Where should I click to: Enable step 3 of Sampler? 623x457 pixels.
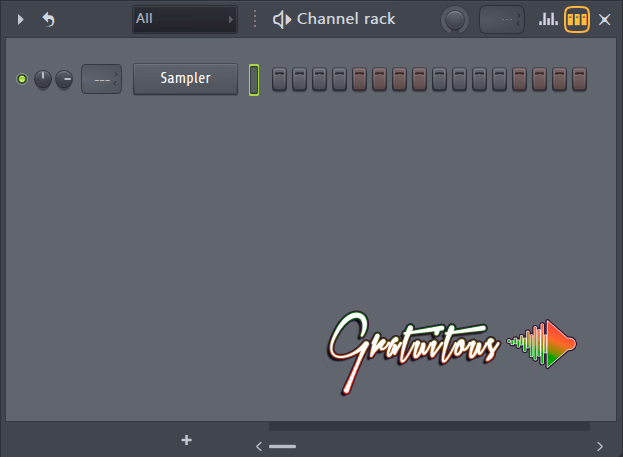(x=319, y=79)
